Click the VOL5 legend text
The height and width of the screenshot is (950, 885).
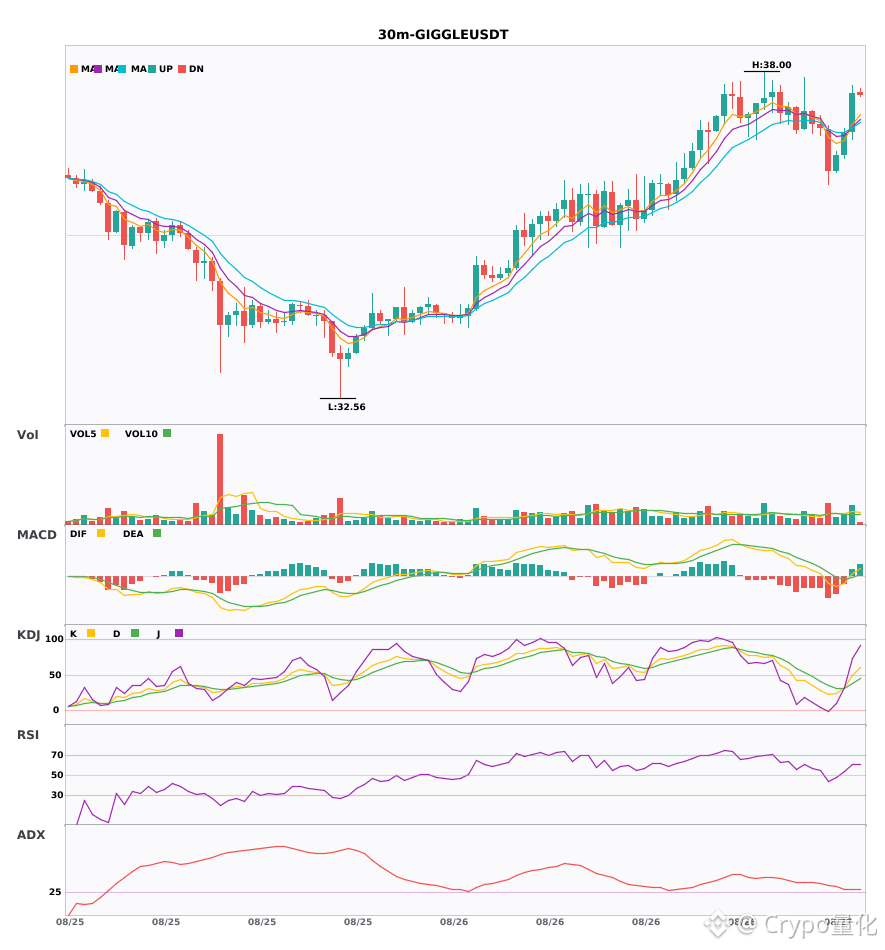tap(83, 434)
